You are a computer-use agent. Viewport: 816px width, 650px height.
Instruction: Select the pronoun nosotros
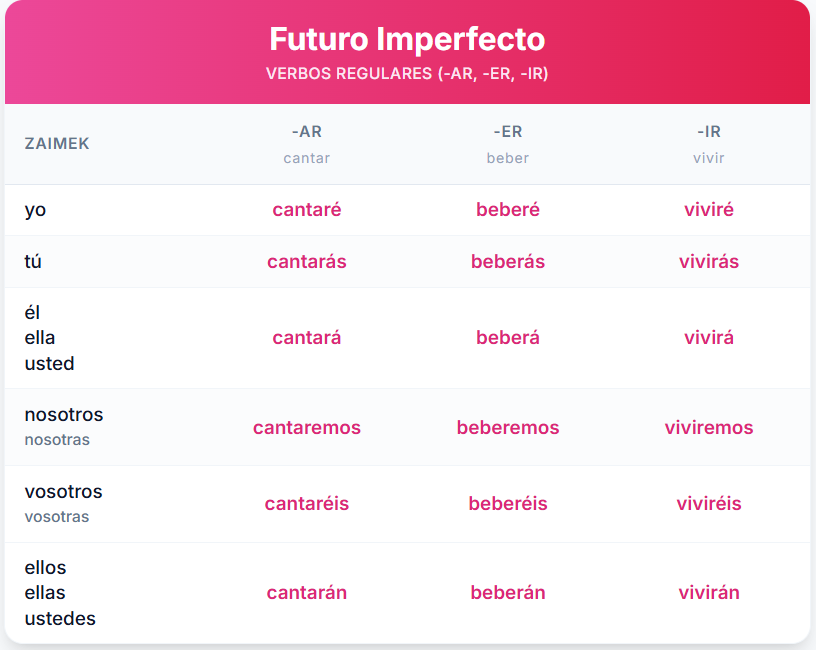63,415
